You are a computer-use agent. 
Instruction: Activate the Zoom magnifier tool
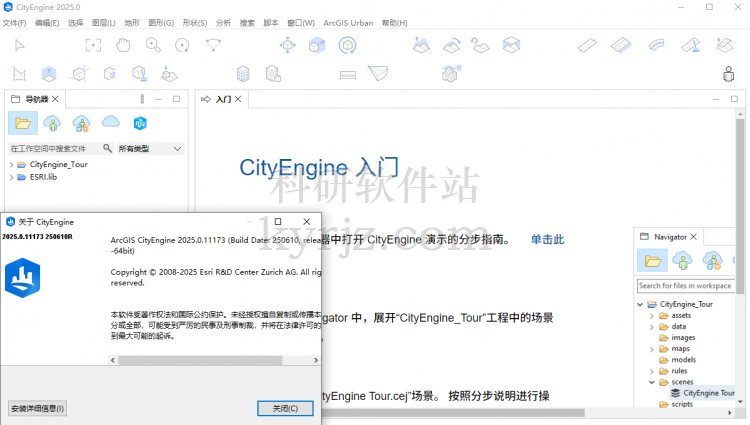(153, 45)
